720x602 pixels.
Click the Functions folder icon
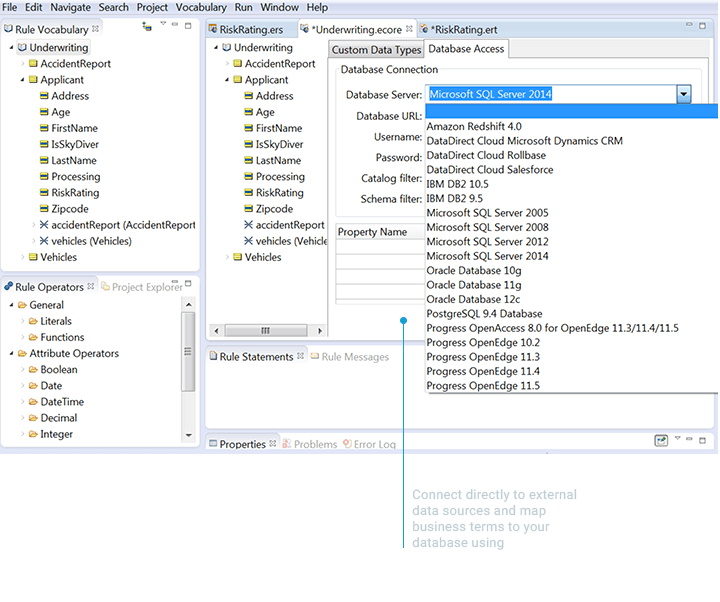click(33, 337)
